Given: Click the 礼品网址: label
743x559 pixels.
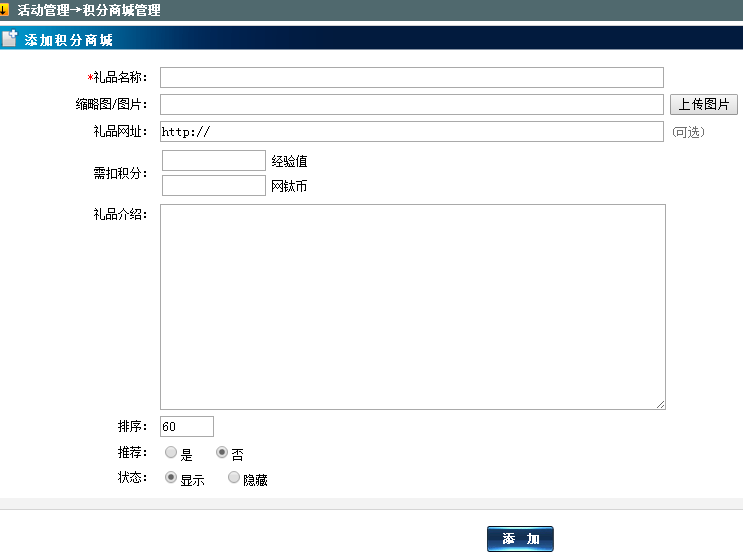Looking at the screenshot, I should (120, 131).
